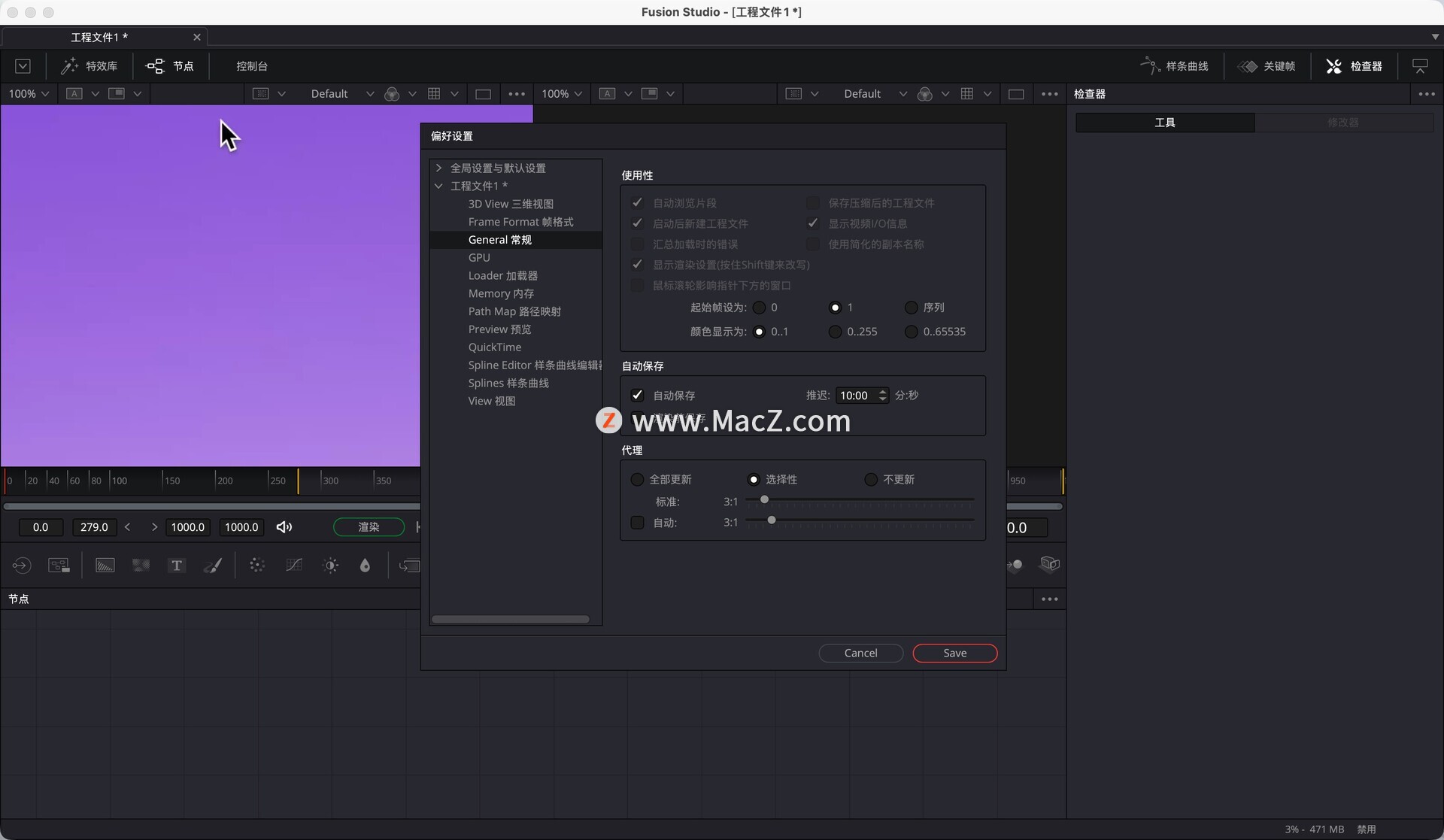1444x840 pixels.
Task: Select the Text tool in toolbar
Action: pyautogui.click(x=176, y=566)
